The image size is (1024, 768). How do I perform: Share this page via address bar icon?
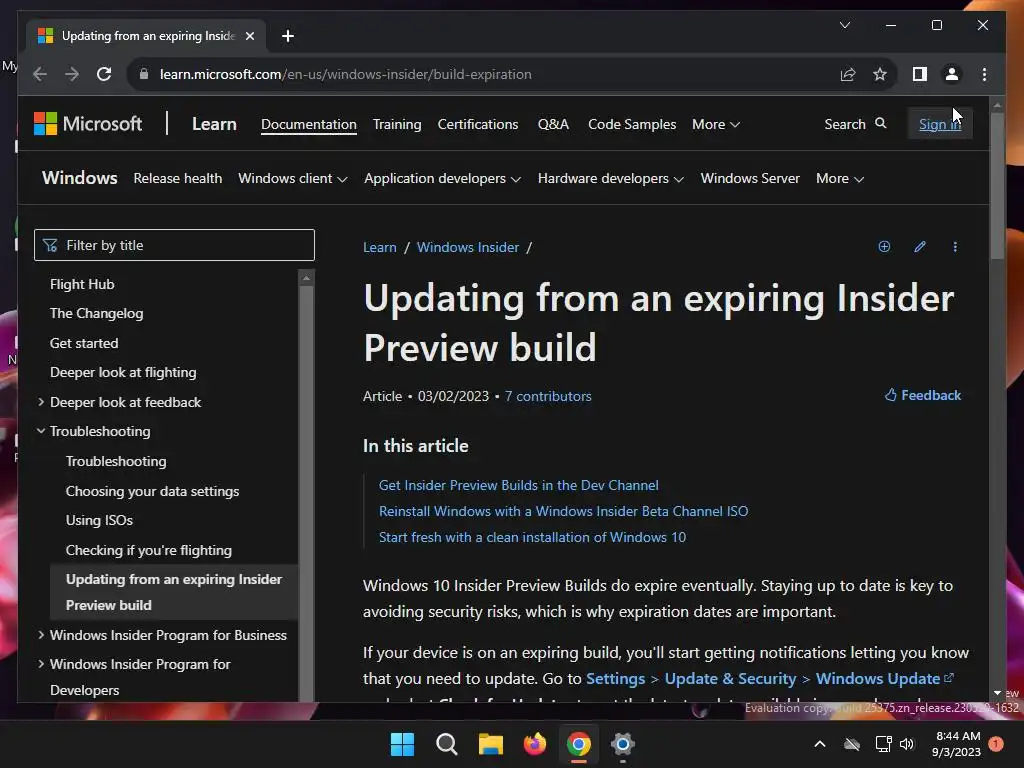point(848,74)
